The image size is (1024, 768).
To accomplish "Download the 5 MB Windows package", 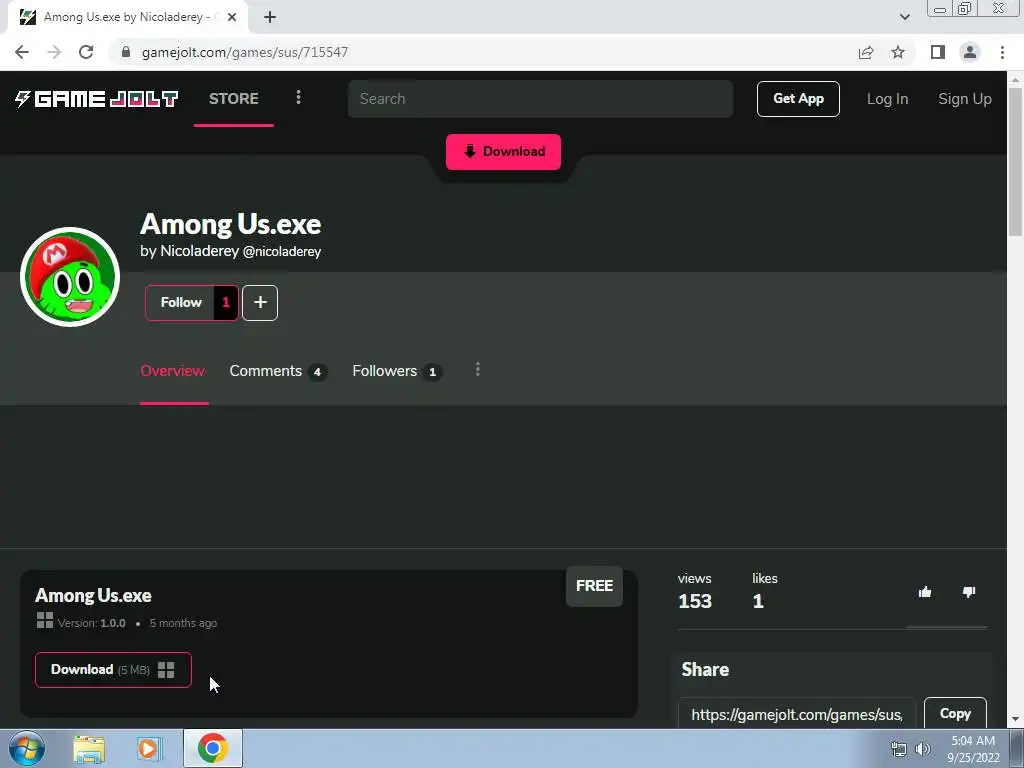I will pyautogui.click(x=113, y=669).
